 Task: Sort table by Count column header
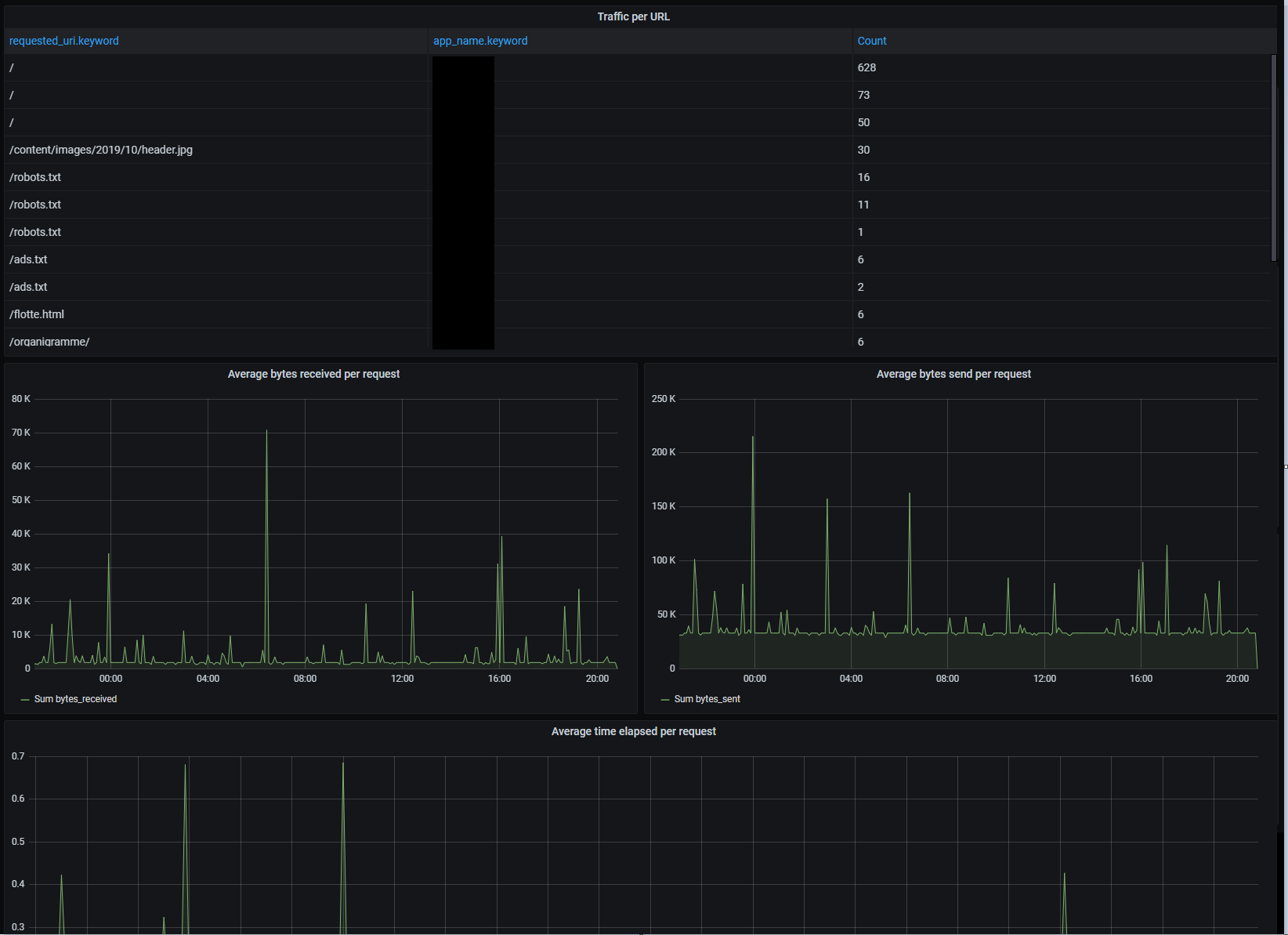point(872,41)
